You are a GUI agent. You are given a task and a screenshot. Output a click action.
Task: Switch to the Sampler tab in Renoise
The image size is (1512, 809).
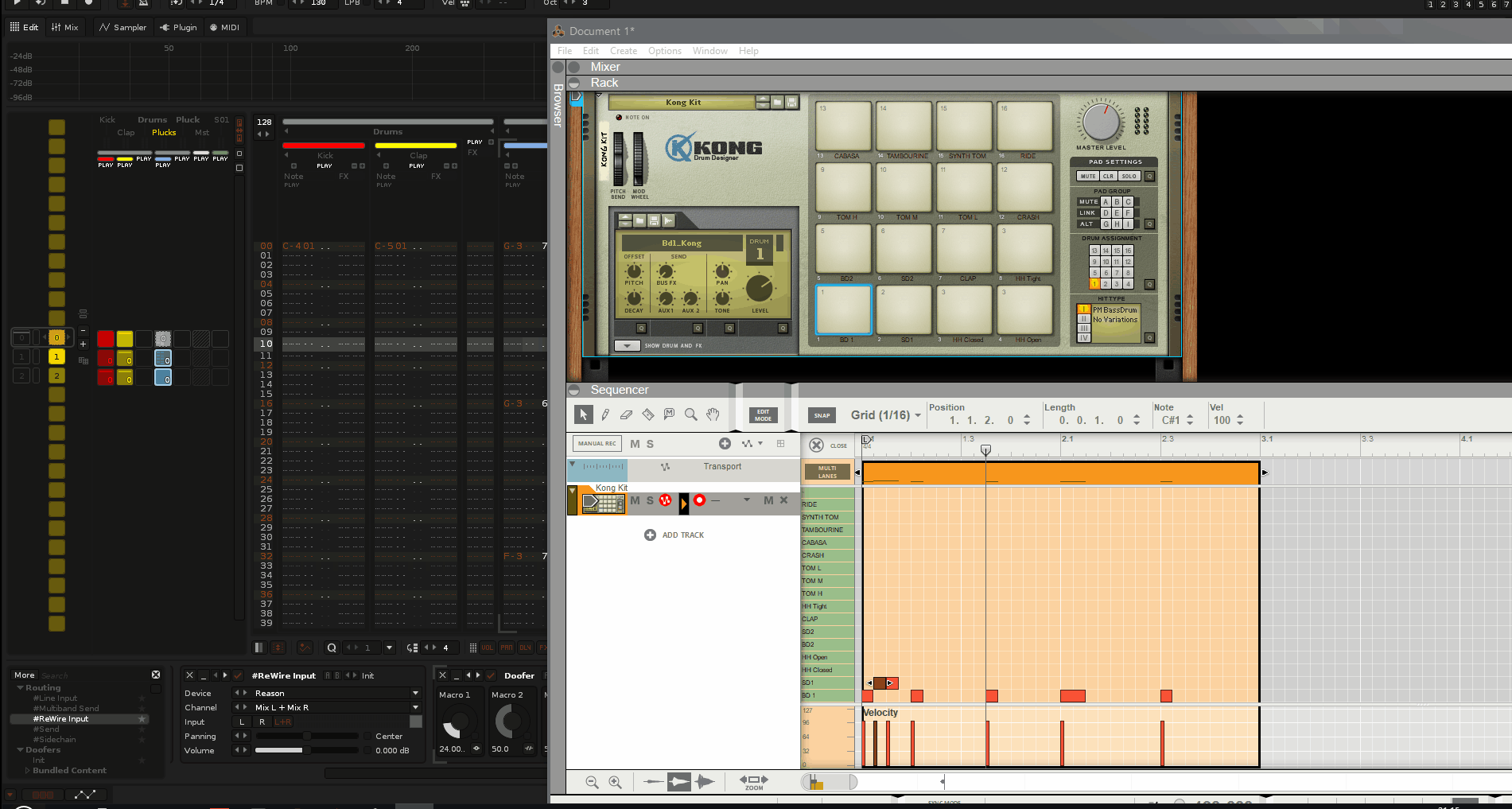click(122, 27)
